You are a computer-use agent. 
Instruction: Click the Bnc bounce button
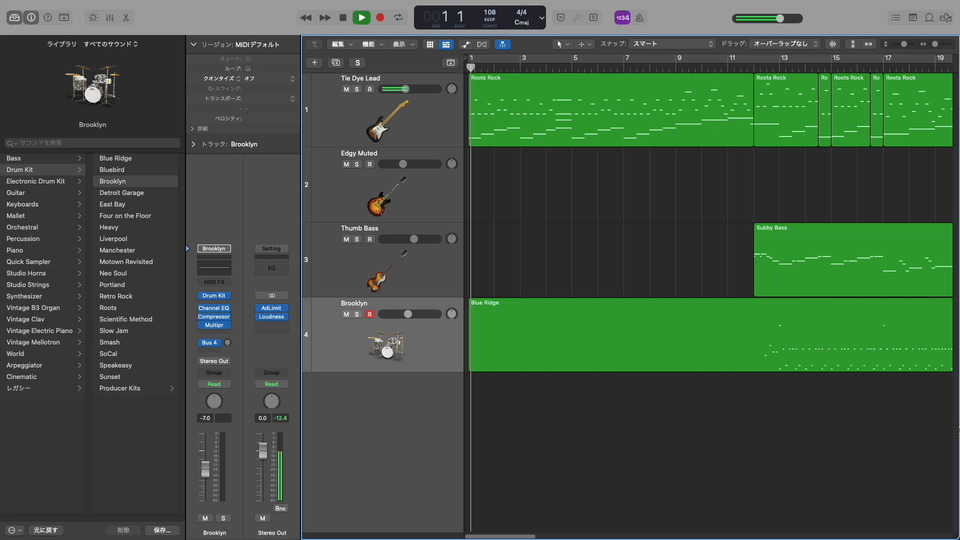280,508
